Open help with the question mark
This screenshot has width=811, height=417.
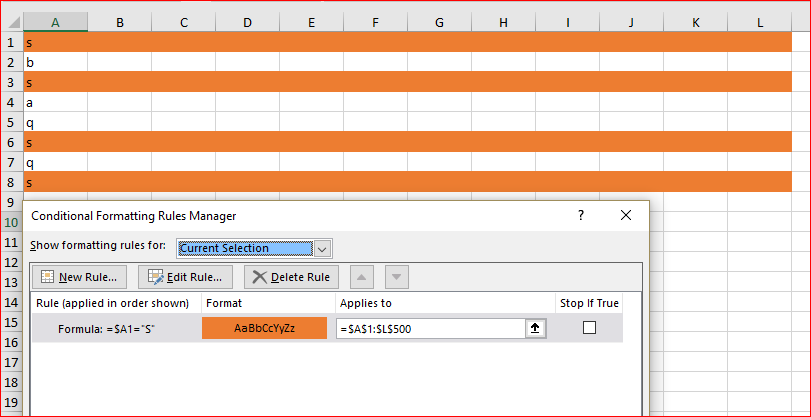point(581,216)
